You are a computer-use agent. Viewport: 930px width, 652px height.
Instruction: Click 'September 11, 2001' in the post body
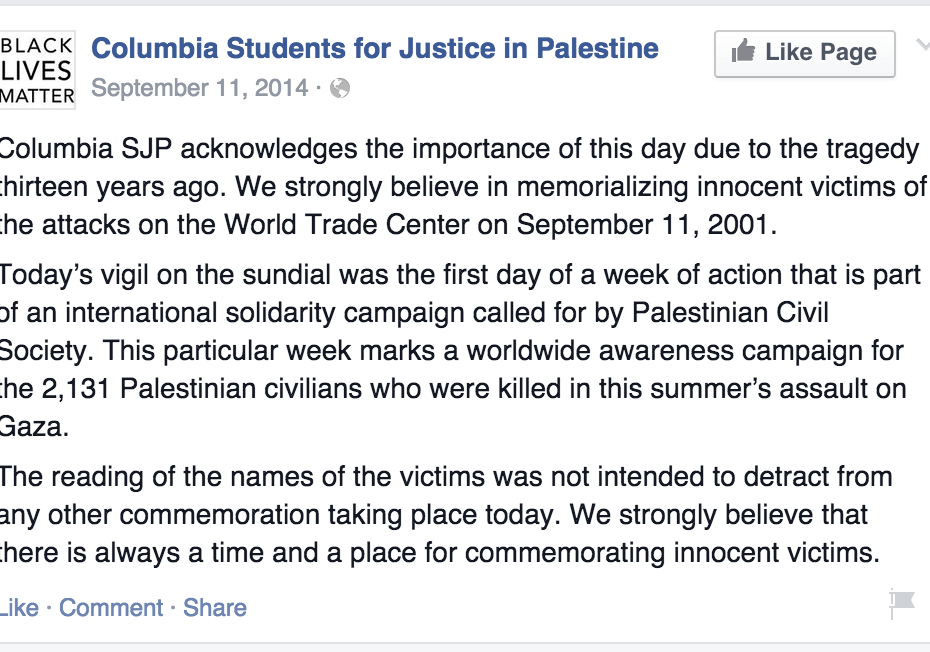pyautogui.click(x=643, y=225)
